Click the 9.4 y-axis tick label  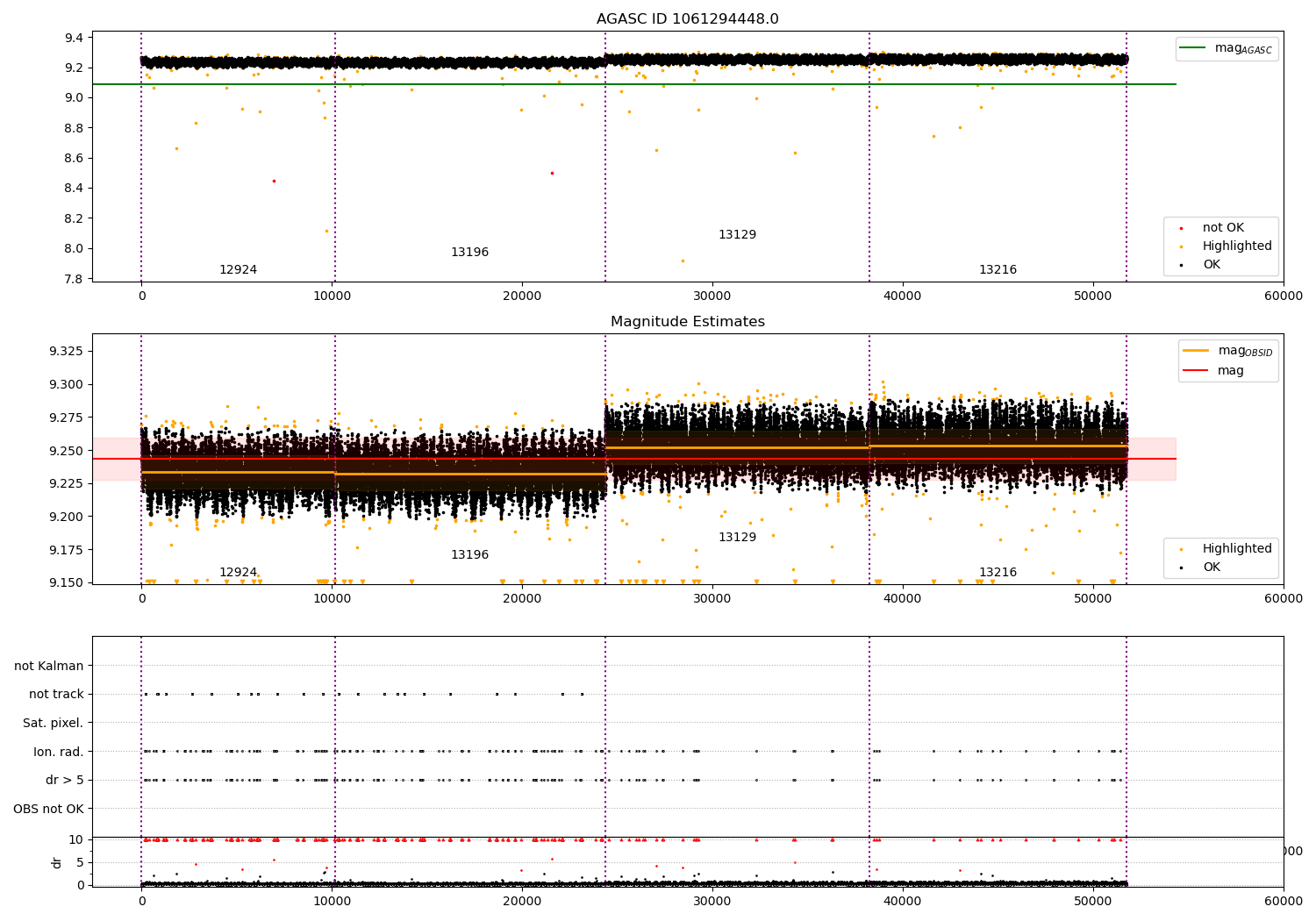[x=74, y=38]
